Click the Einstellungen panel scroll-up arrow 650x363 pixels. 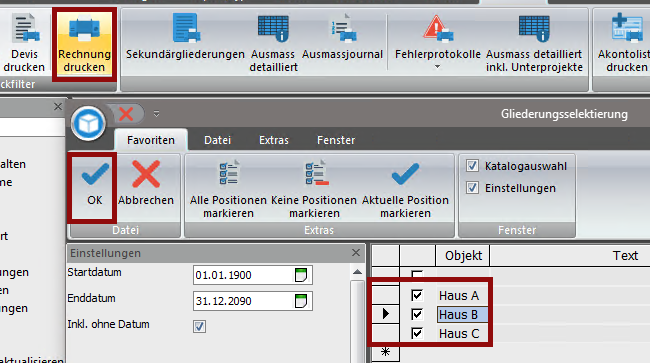357,272
